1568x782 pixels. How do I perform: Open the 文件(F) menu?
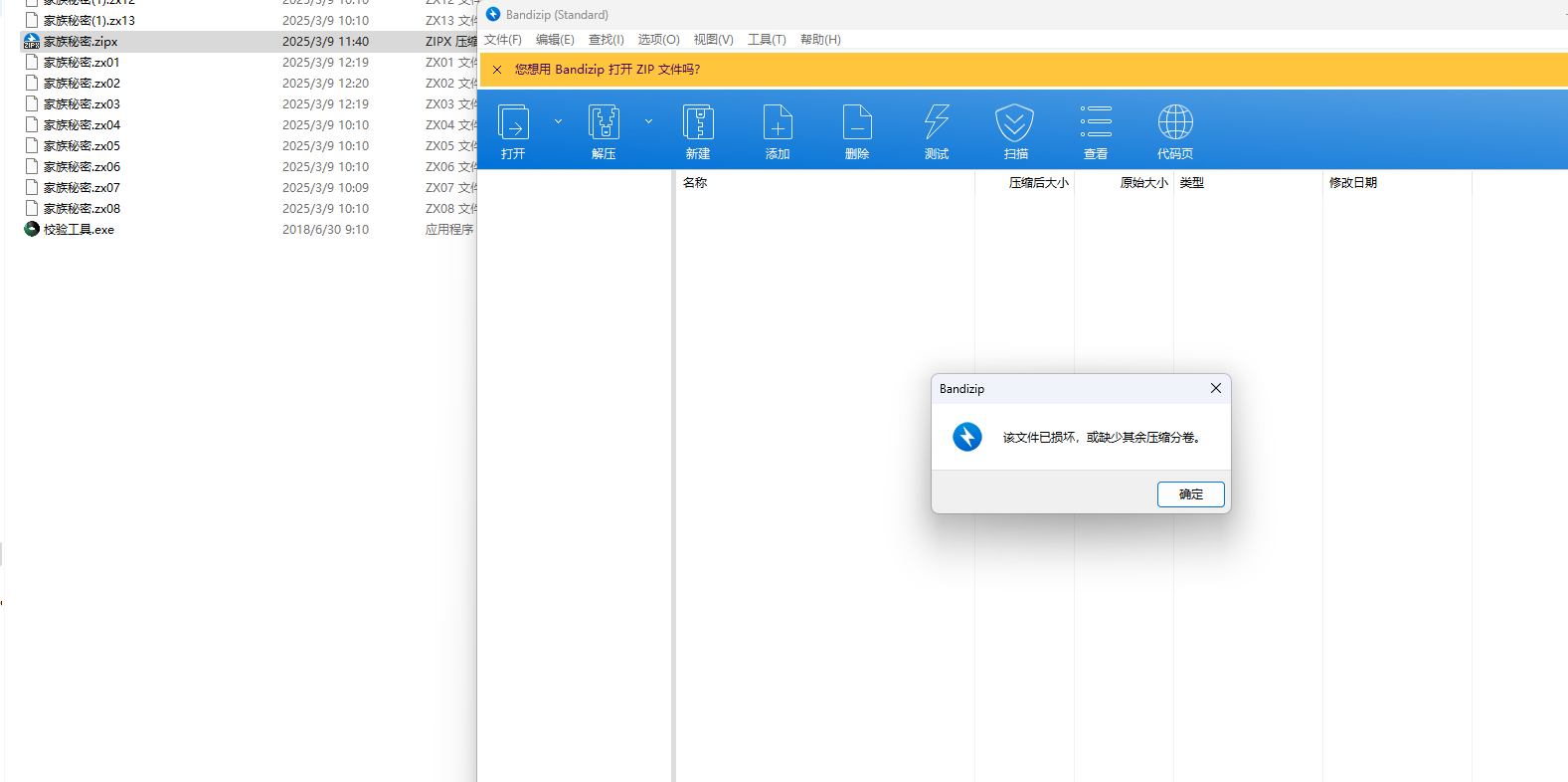pyautogui.click(x=503, y=40)
